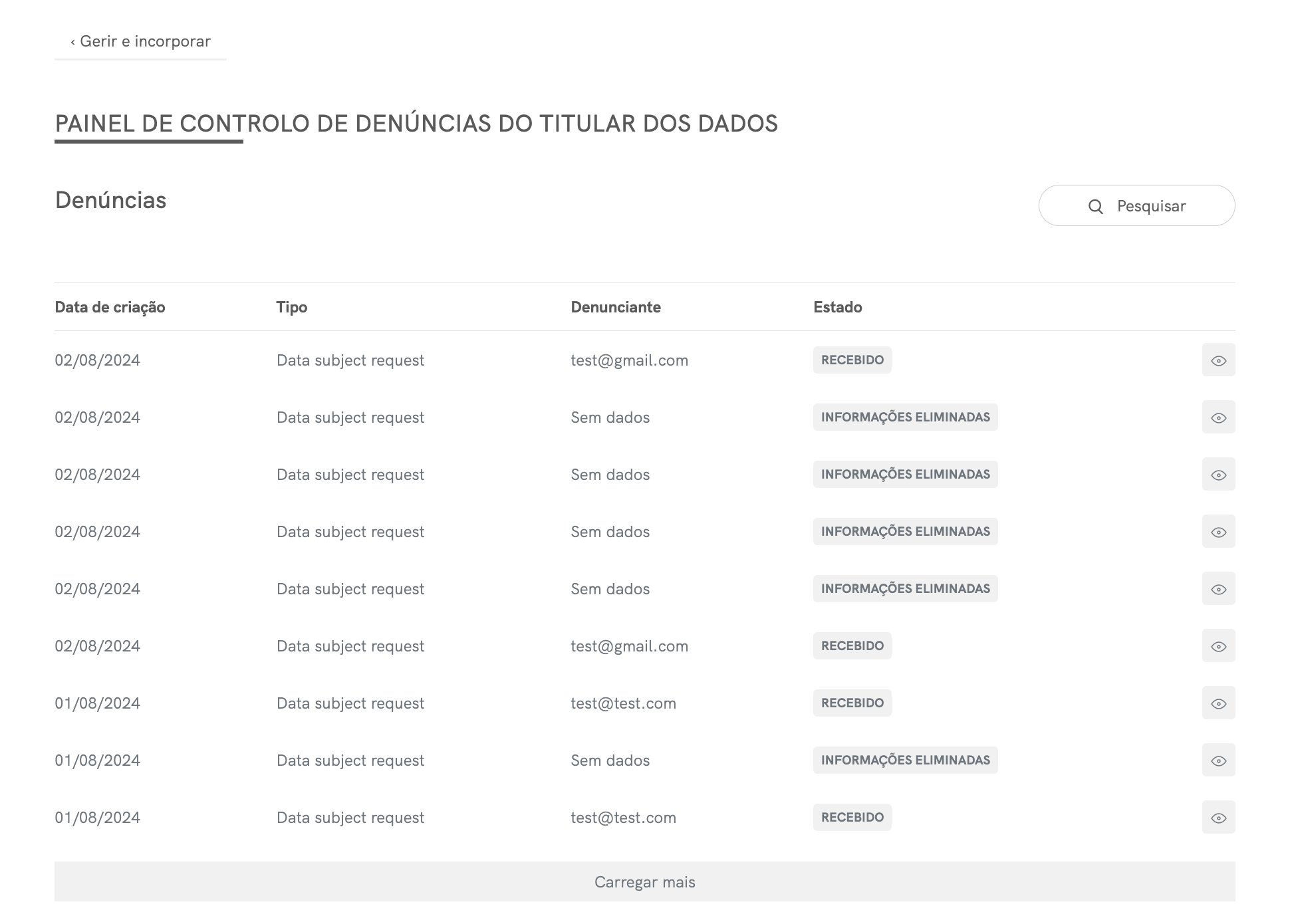View second denúncia row details eye icon
Screen dimensions: 1290x924
[1218, 417]
